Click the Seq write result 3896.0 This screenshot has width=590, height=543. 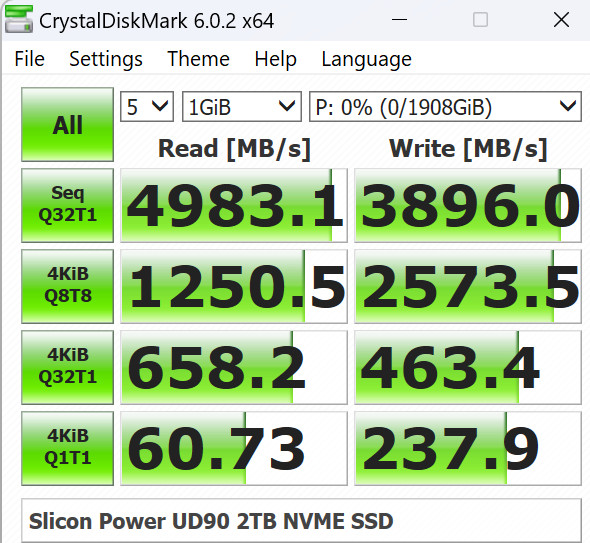click(x=468, y=205)
